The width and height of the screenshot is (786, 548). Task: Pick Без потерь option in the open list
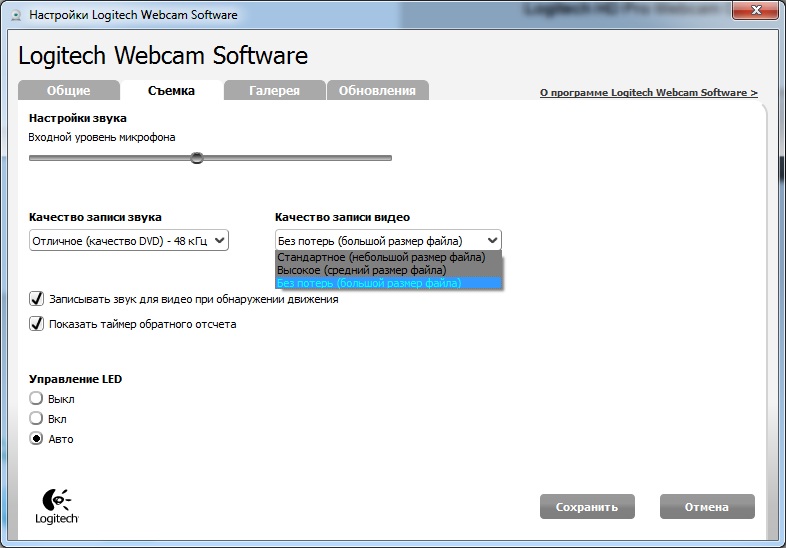(x=369, y=283)
